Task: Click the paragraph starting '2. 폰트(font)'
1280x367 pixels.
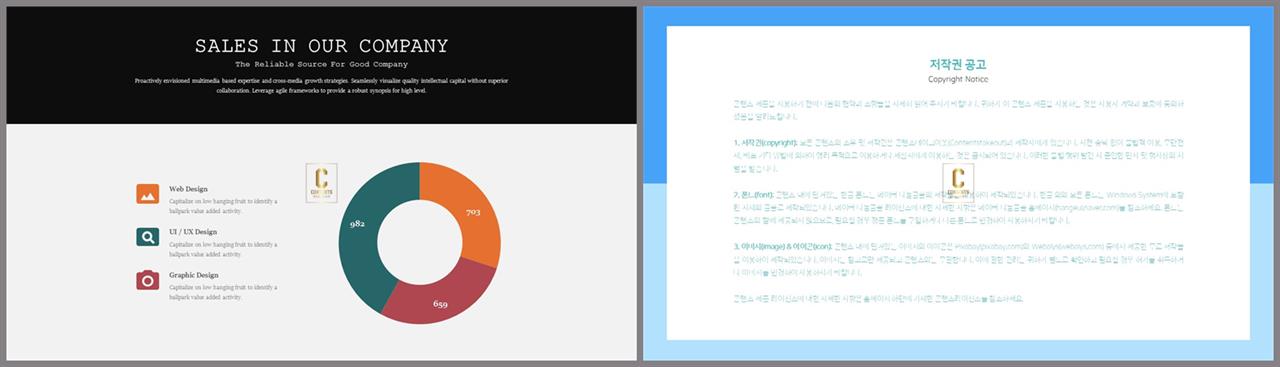Action: coord(958,207)
